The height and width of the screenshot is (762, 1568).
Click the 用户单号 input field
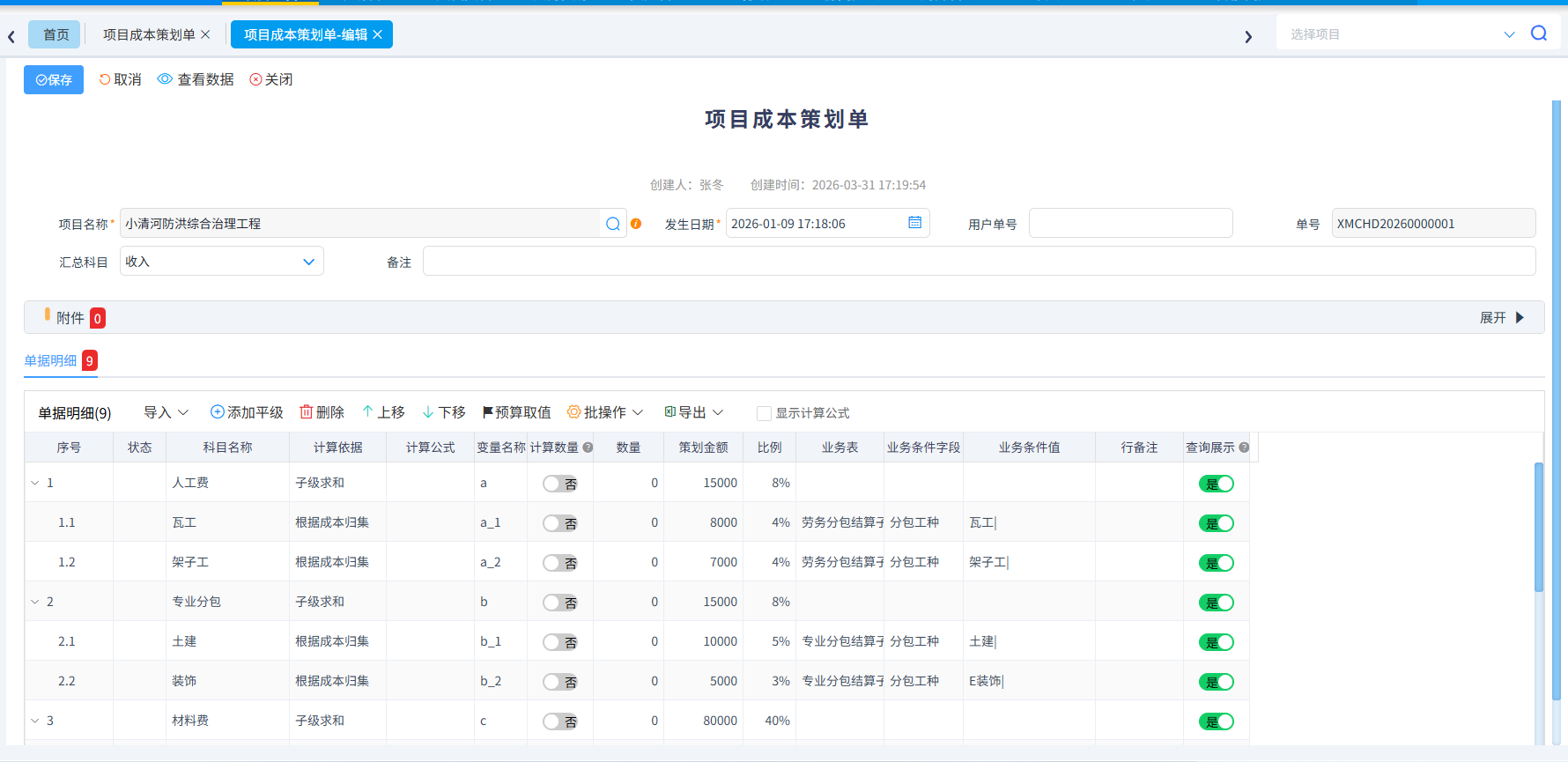(1130, 223)
